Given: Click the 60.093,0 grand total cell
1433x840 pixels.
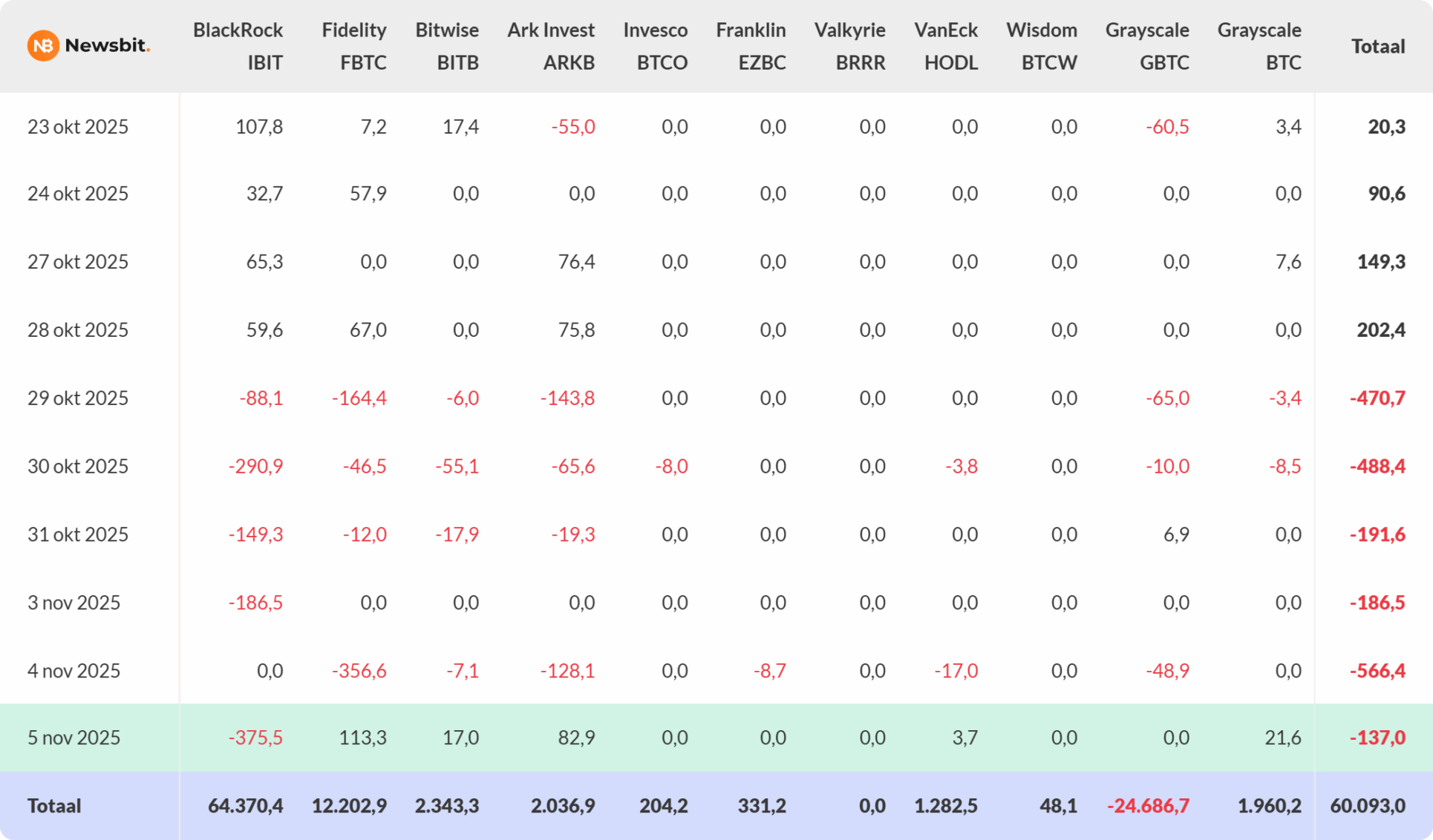Looking at the screenshot, I should point(1367,806).
